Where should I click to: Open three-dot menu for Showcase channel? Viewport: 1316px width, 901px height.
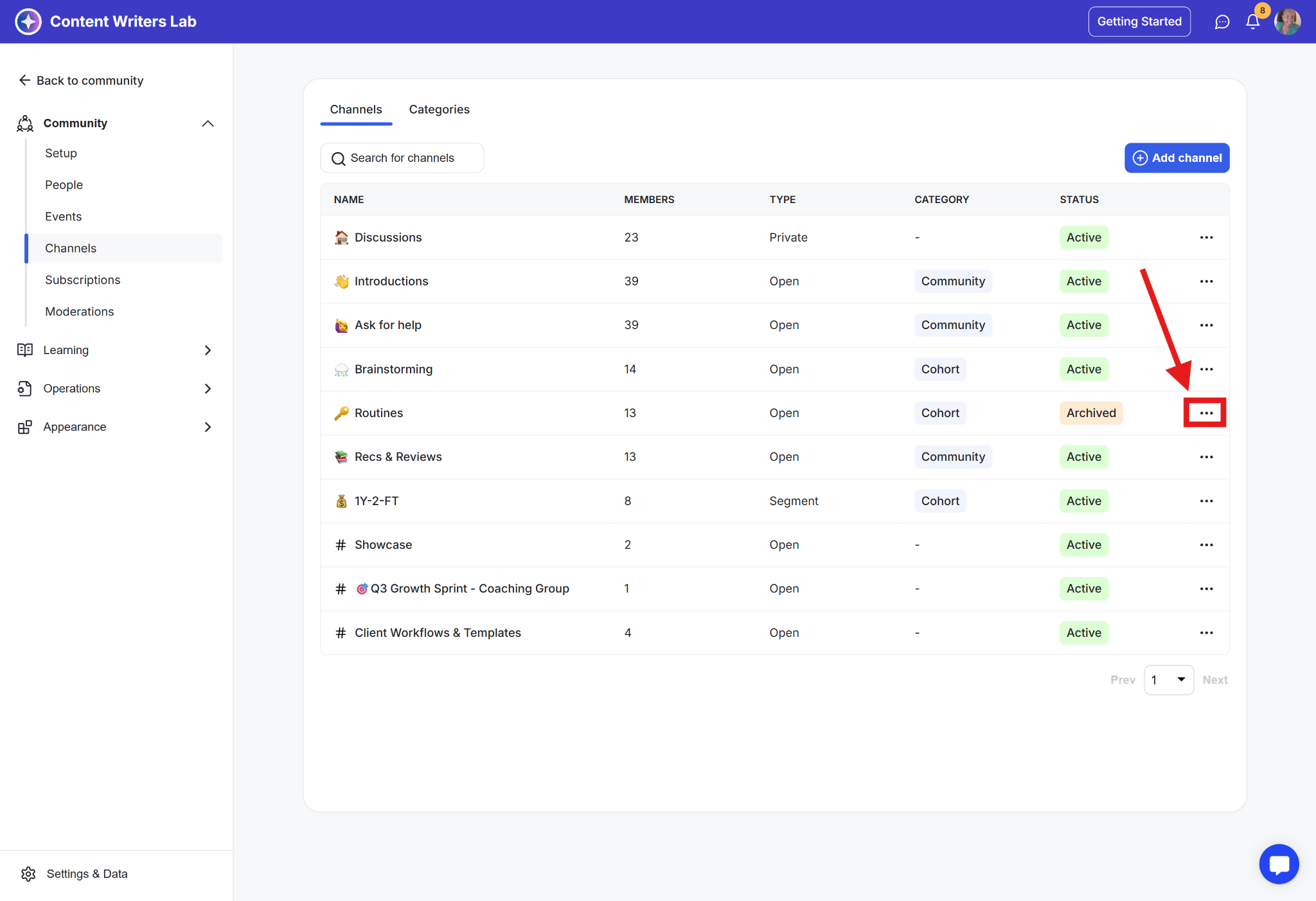click(1205, 544)
